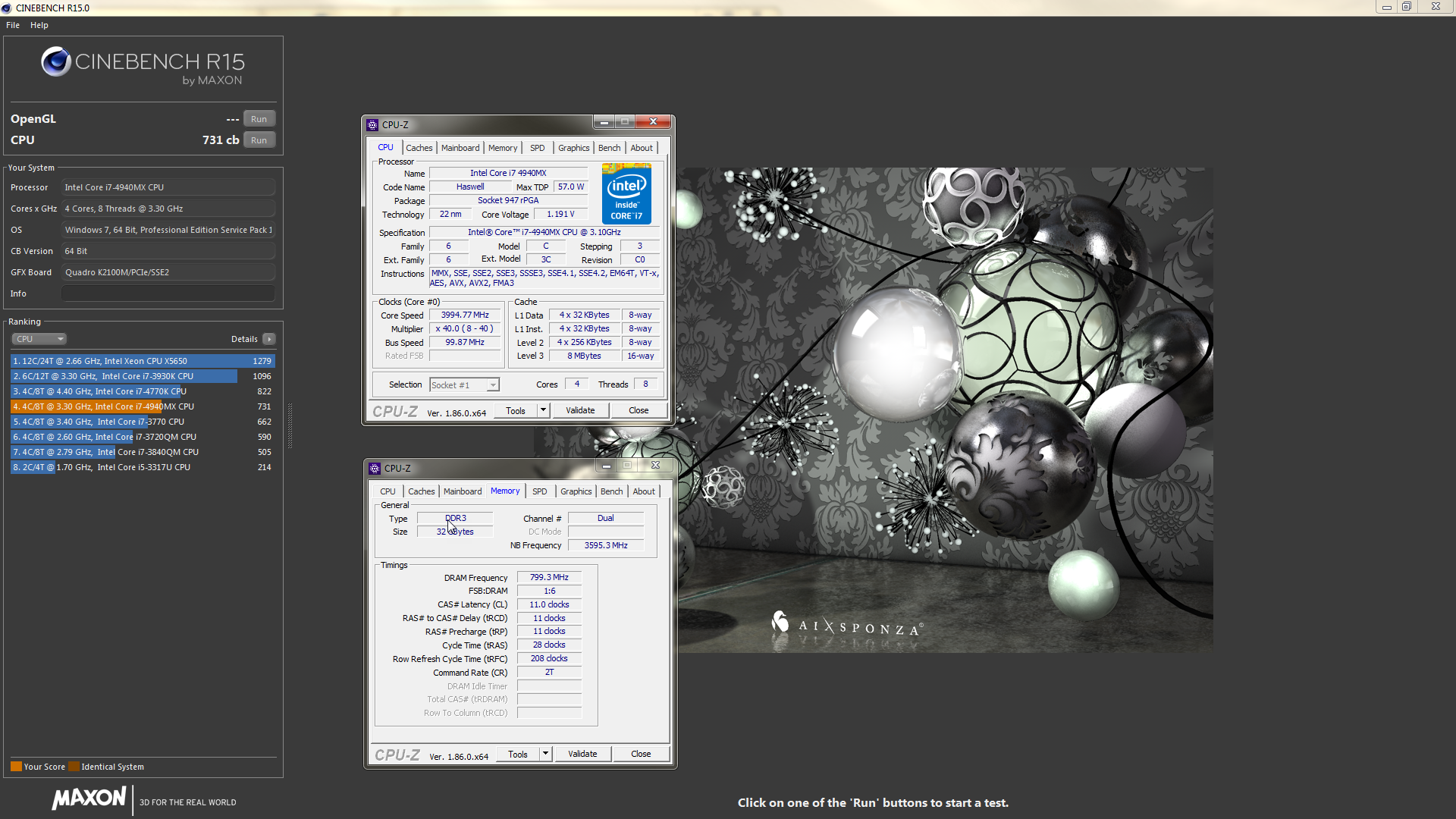Select ranking row Core i5-3317U
1456x819 pixels.
click(143, 467)
